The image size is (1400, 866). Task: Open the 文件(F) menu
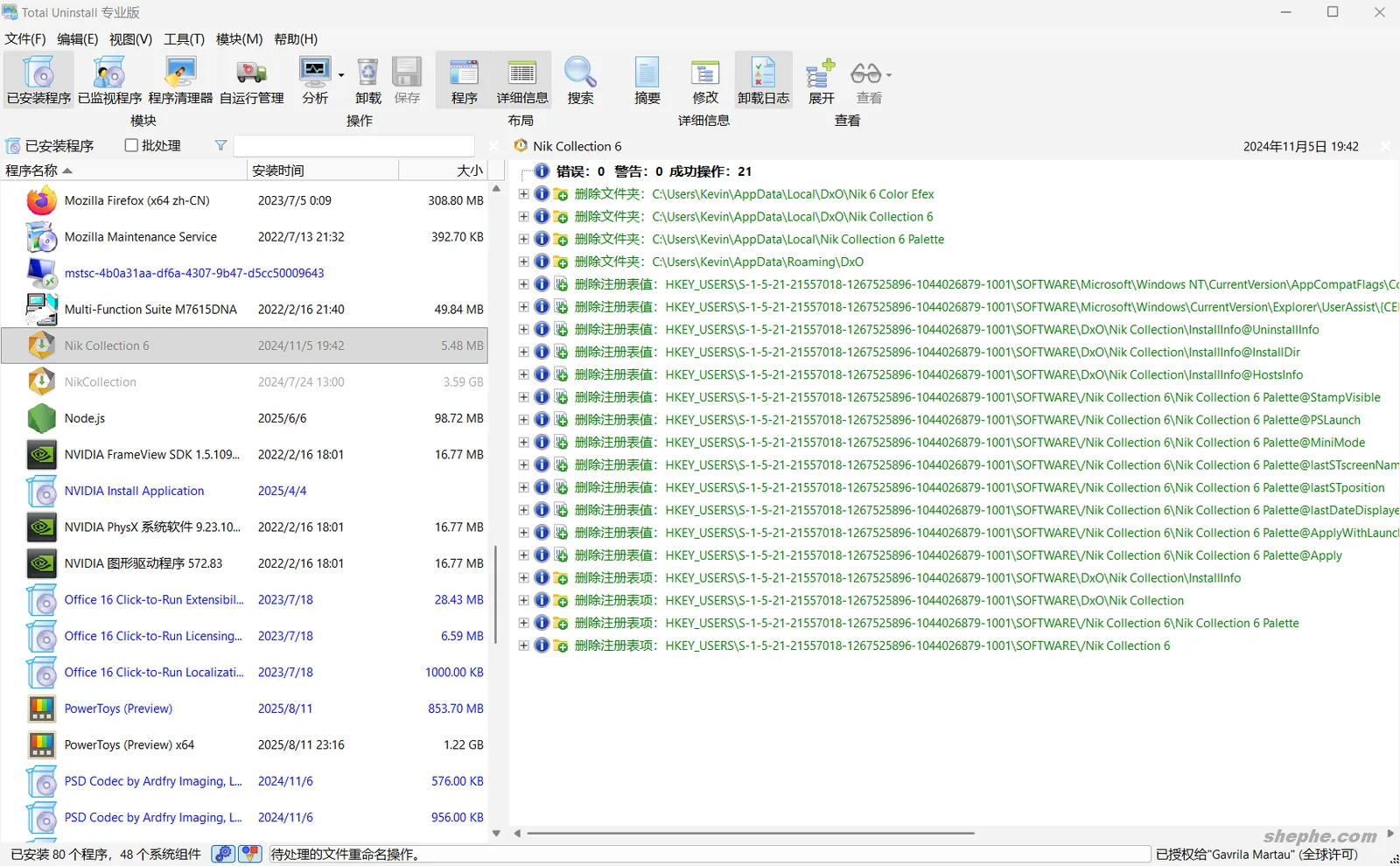coord(25,39)
